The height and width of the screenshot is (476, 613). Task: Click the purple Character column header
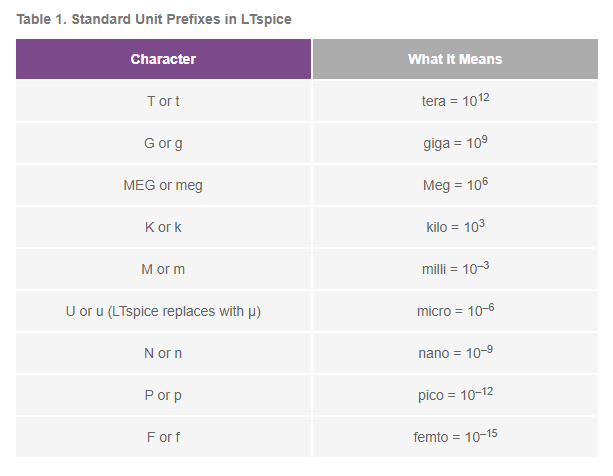[x=163, y=59]
